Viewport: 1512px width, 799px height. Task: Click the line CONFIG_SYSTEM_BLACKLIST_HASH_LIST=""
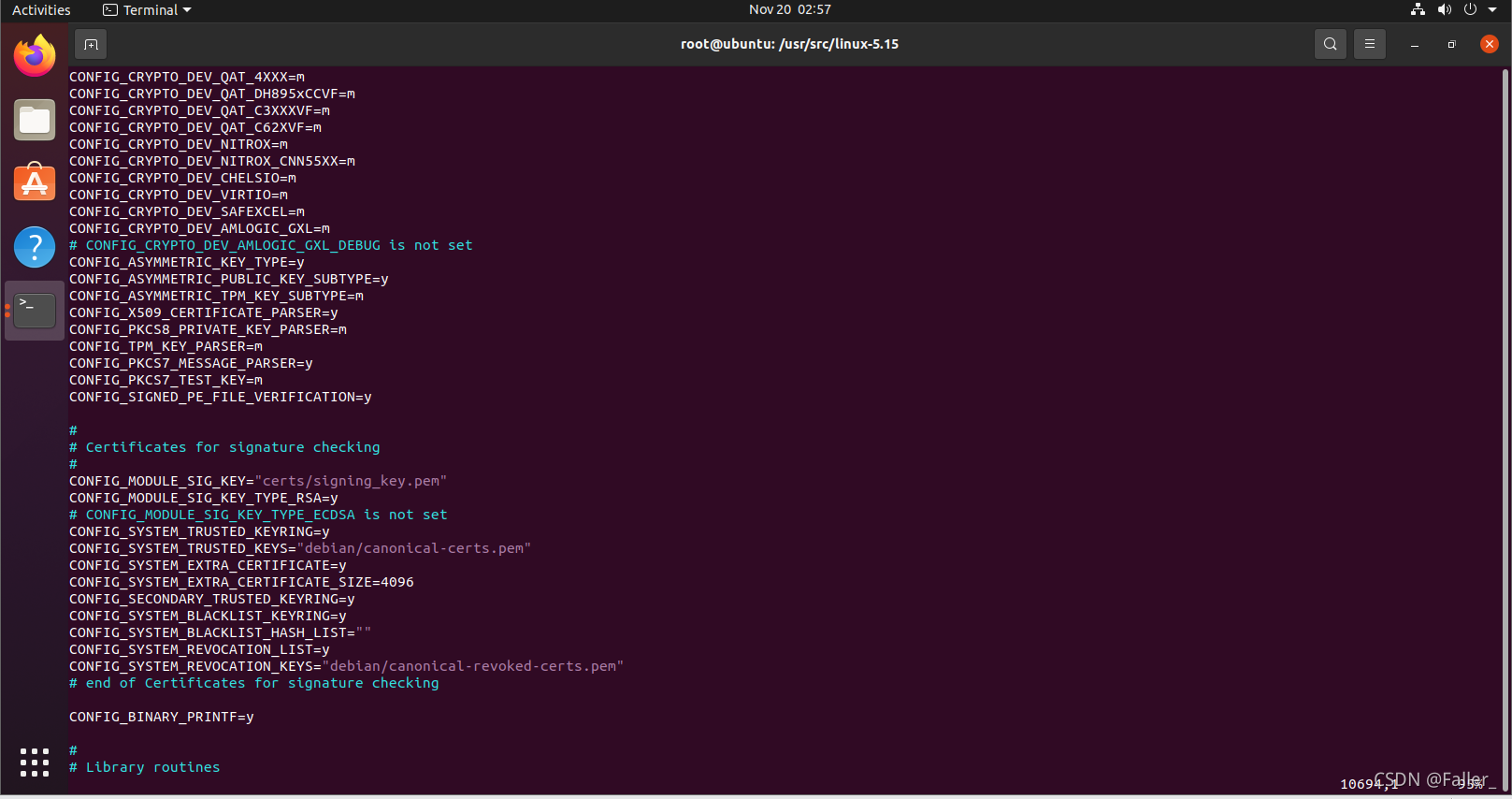(221, 632)
